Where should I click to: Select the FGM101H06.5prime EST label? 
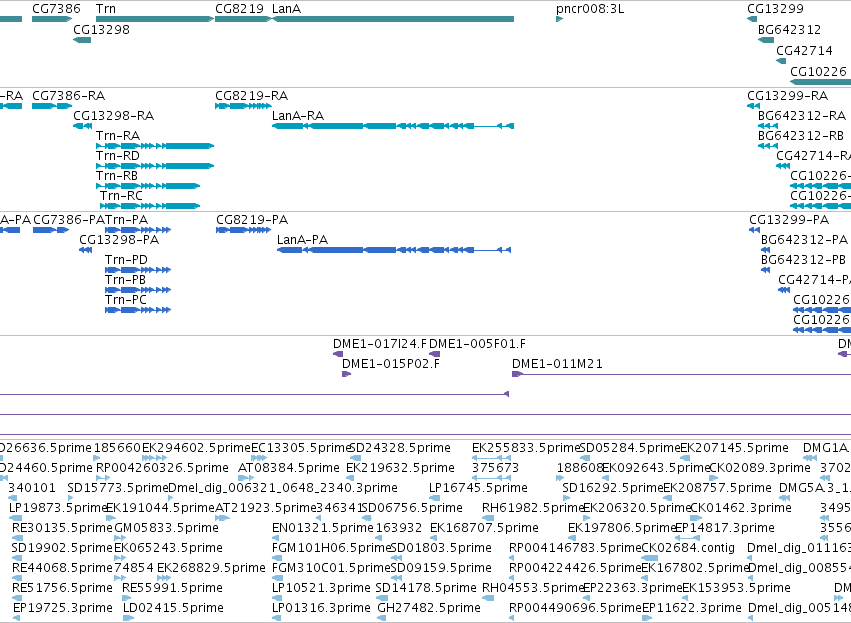tap(332, 548)
